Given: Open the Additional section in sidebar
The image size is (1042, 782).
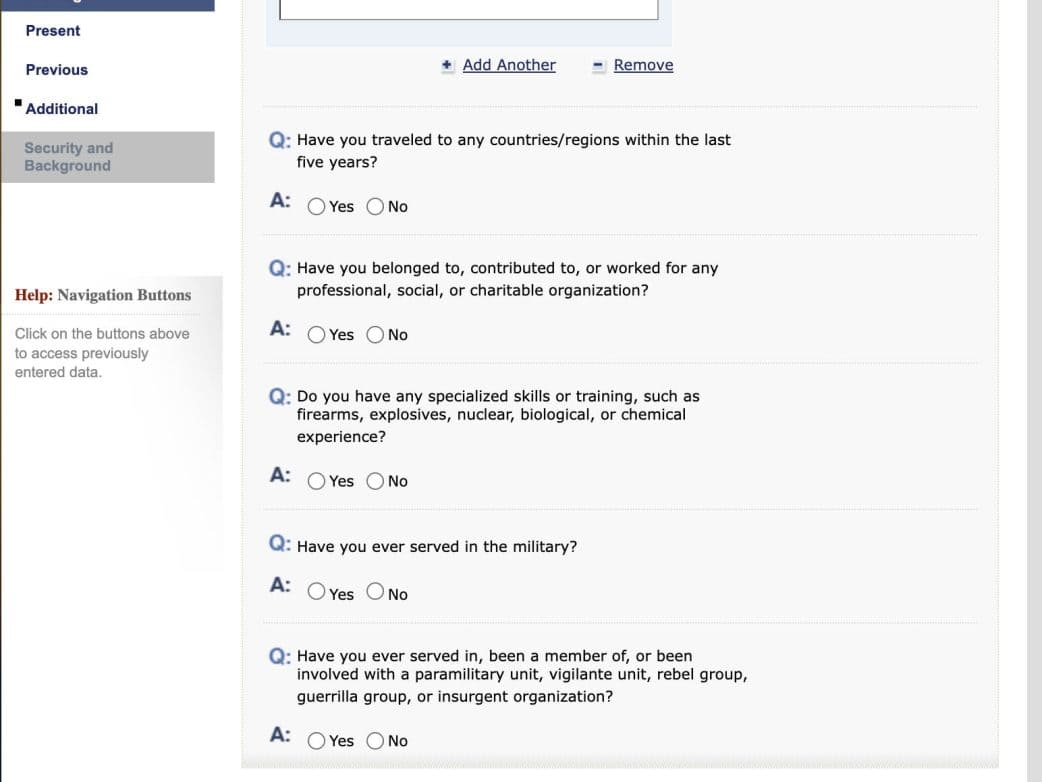Looking at the screenshot, I should coord(62,108).
